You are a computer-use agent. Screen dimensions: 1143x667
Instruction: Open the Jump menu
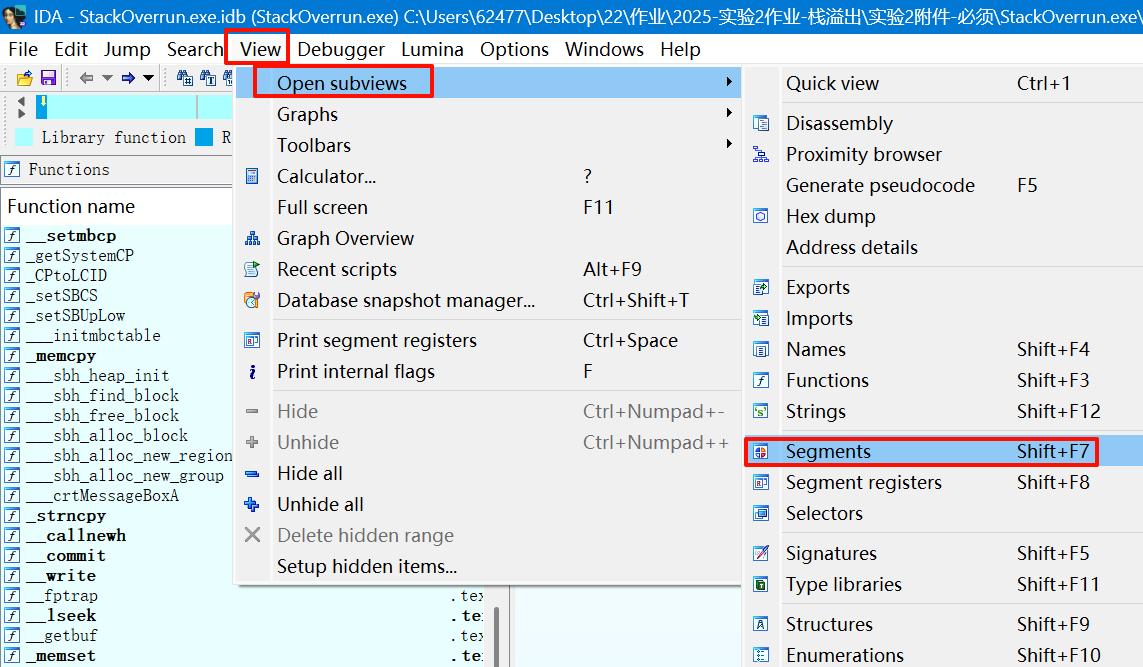click(127, 50)
